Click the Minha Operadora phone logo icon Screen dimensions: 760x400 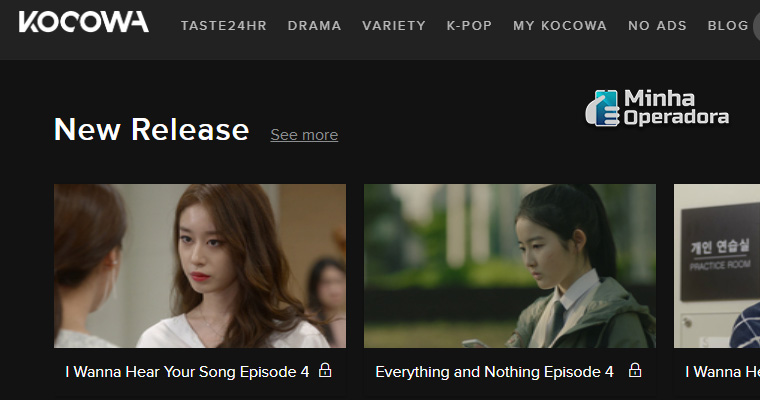point(602,108)
